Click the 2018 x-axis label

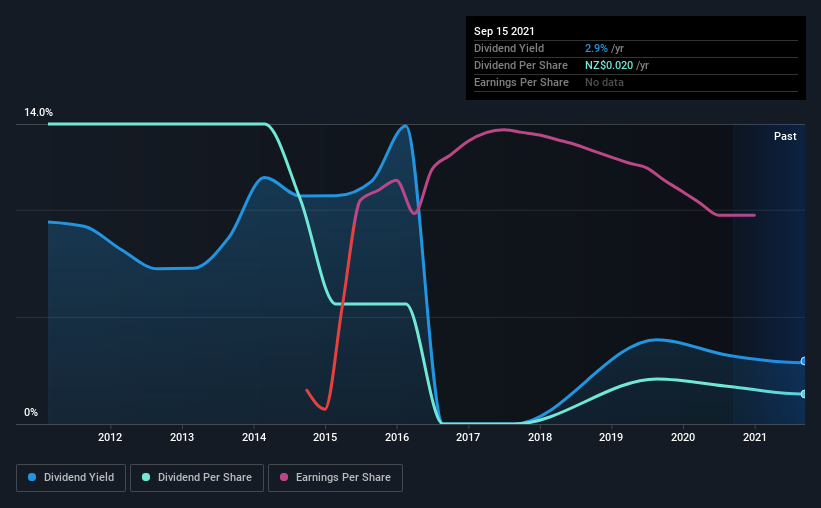tap(540, 437)
